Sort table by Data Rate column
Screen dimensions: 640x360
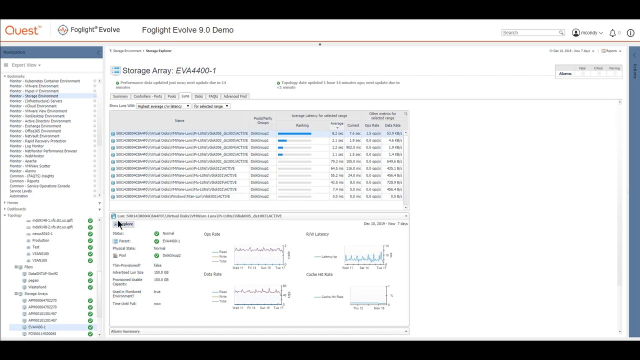point(392,126)
